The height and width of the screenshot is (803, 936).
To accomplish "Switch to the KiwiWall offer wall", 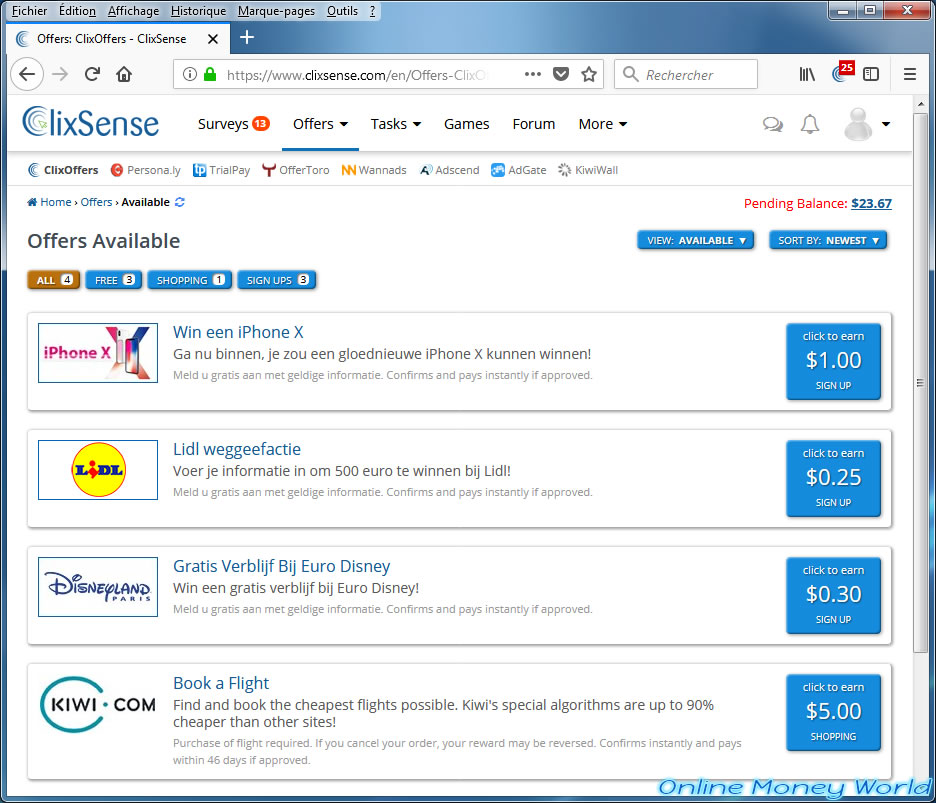I will (x=588, y=170).
